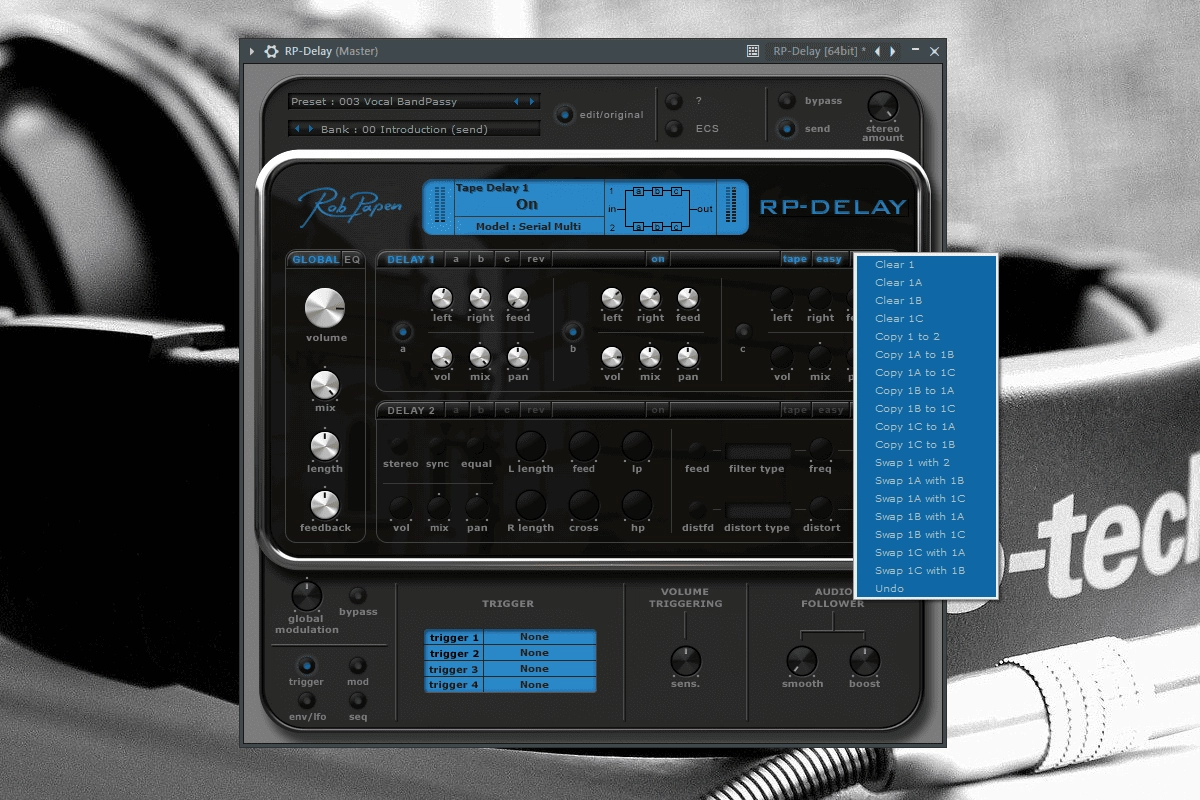This screenshot has width=1200, height=800.
Task: Click delay line b 'pan' knob
Action: coord(688,357)
